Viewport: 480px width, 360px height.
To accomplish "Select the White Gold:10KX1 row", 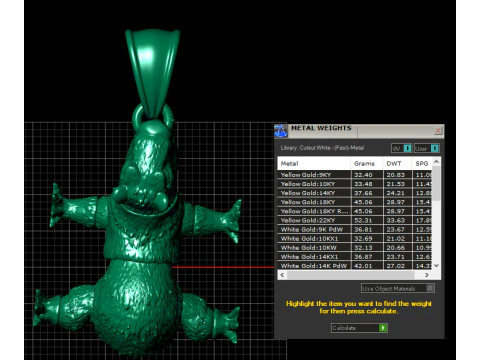I will [355, 238].
